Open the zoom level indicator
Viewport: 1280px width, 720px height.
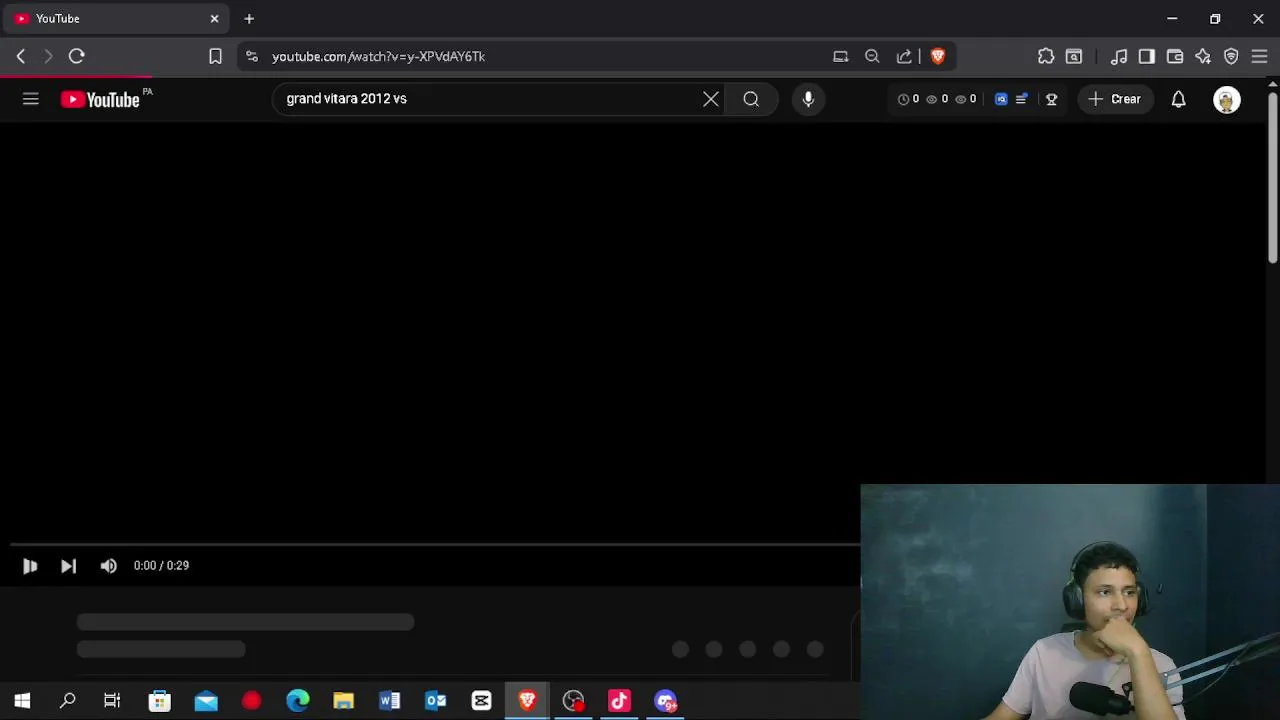point(872,57)
